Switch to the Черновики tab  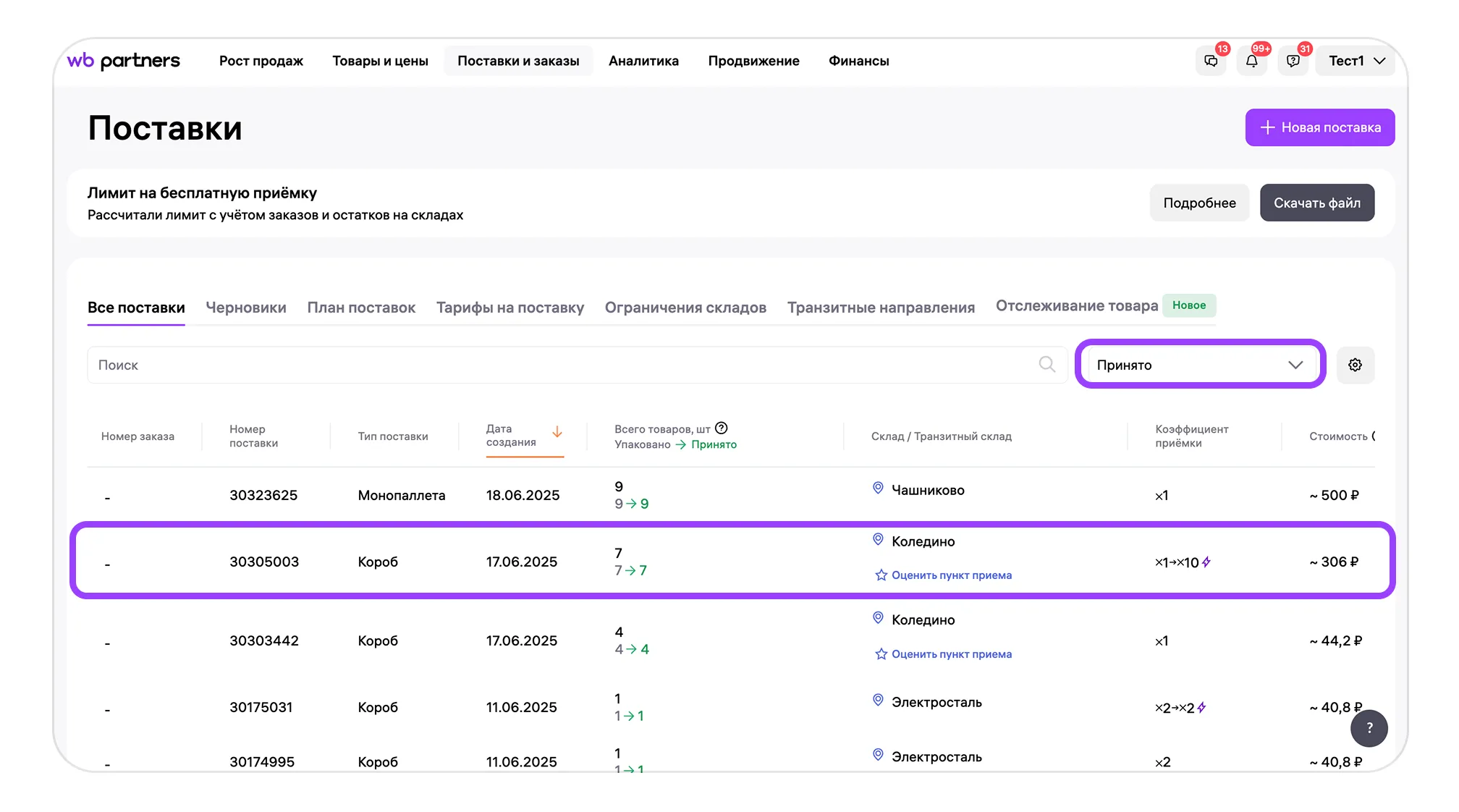246,308
